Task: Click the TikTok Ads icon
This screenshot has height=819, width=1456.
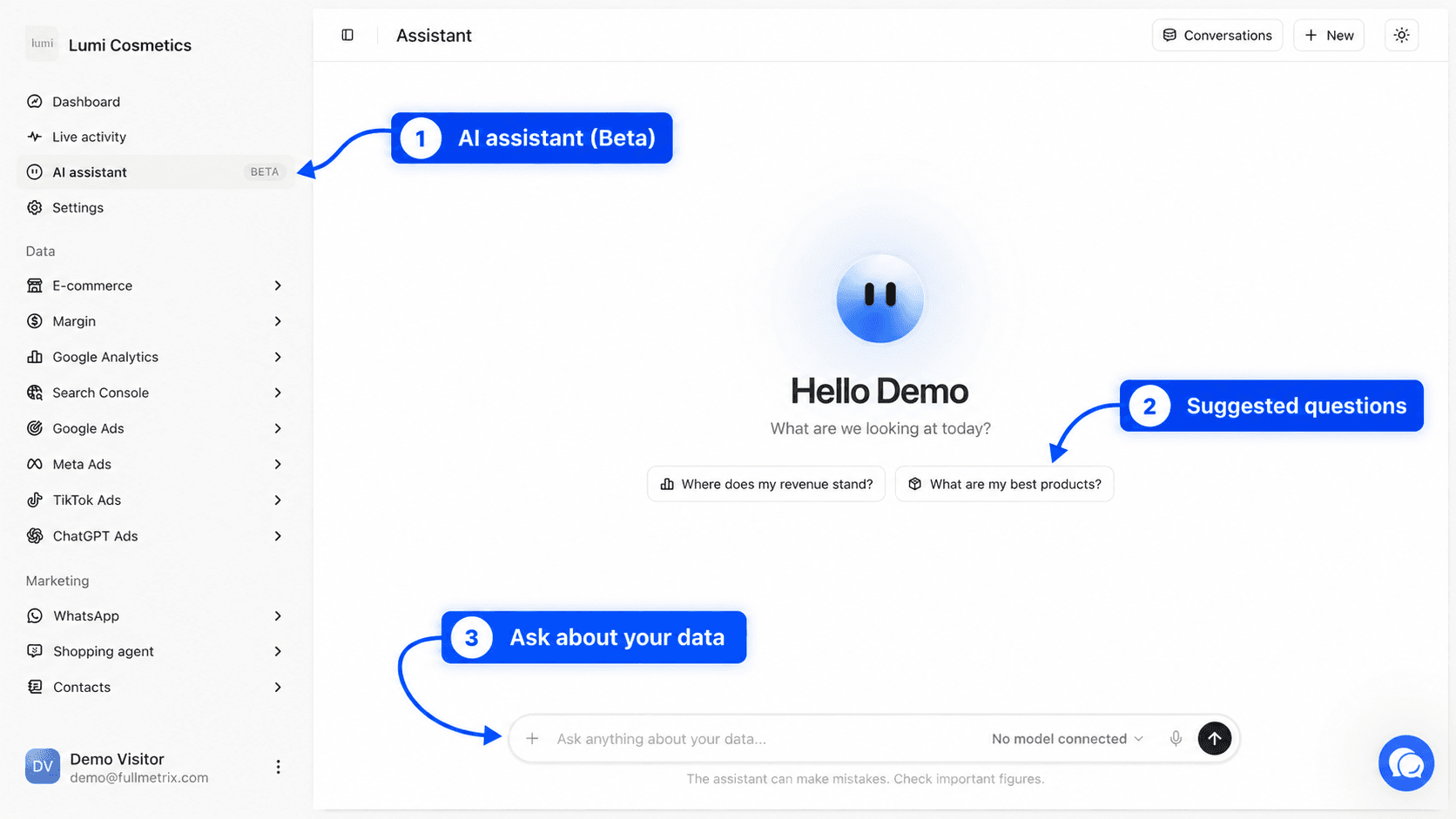Action: click(35, 500)
